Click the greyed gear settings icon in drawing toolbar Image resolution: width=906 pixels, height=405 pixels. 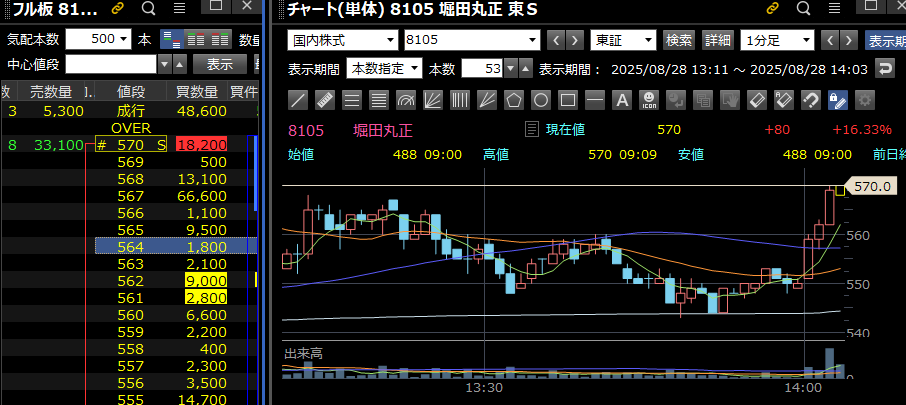tap(864, 101)
